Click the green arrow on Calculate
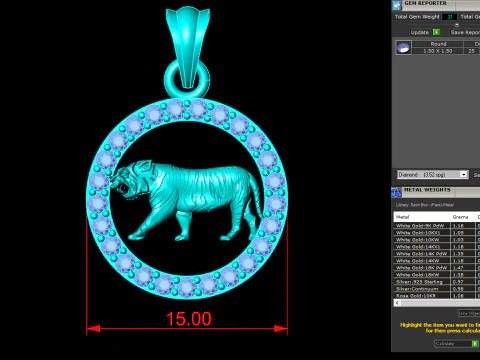480x360 pixels. click(x=475, y=343)
